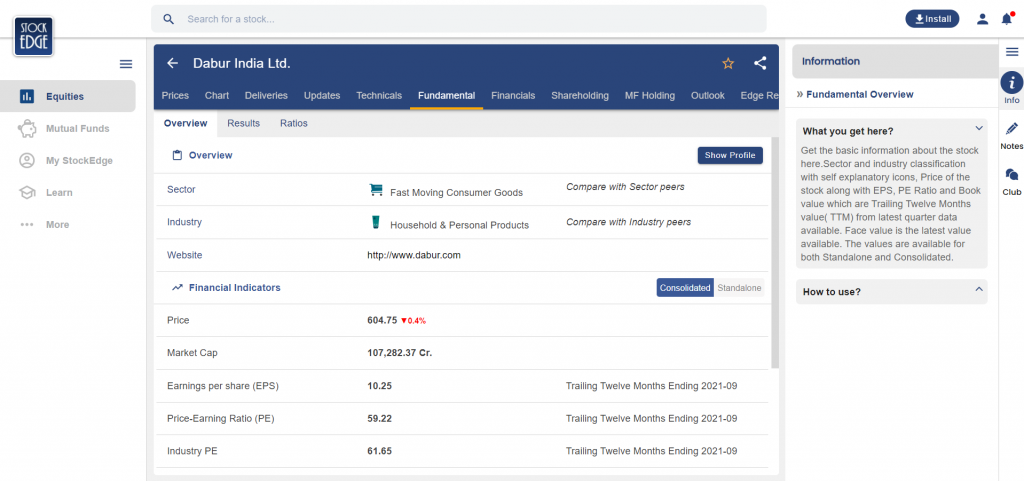Click the StockEdge logo
This screenshot has height=481, width=1024.
click(33, 36)
